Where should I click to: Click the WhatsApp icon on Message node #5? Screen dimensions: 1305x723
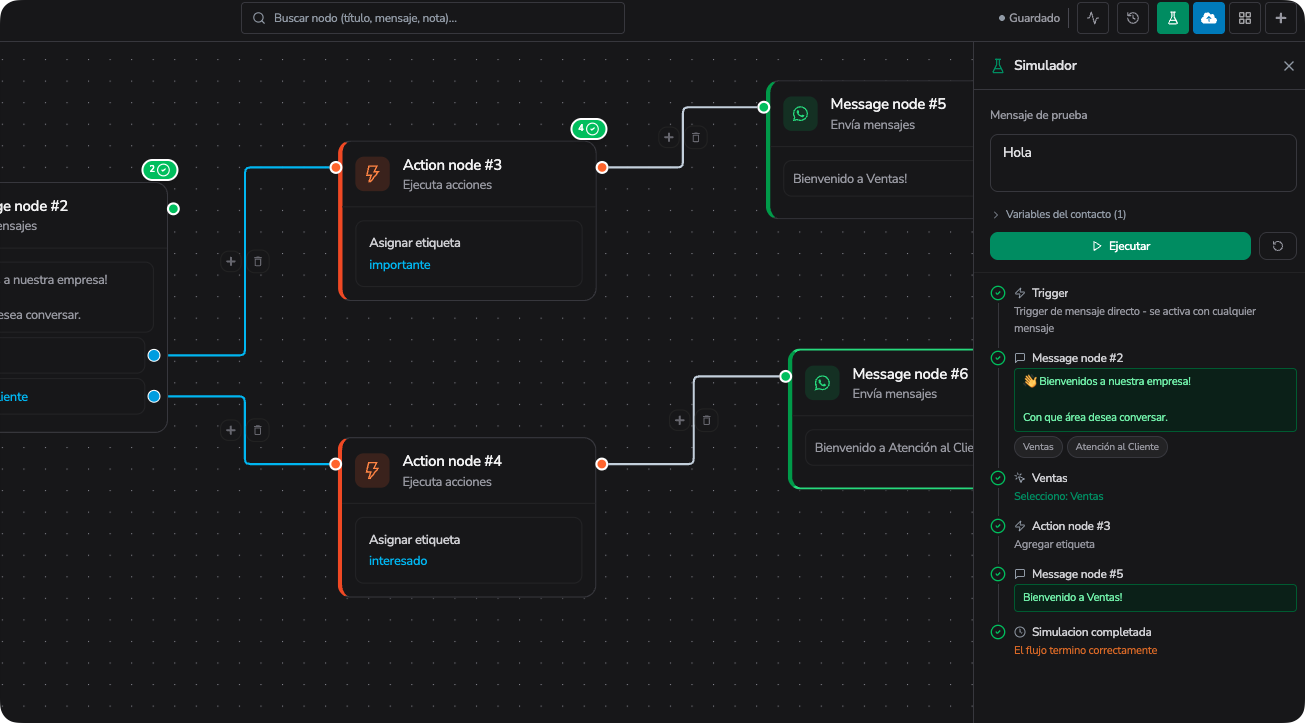click(800, 113)
